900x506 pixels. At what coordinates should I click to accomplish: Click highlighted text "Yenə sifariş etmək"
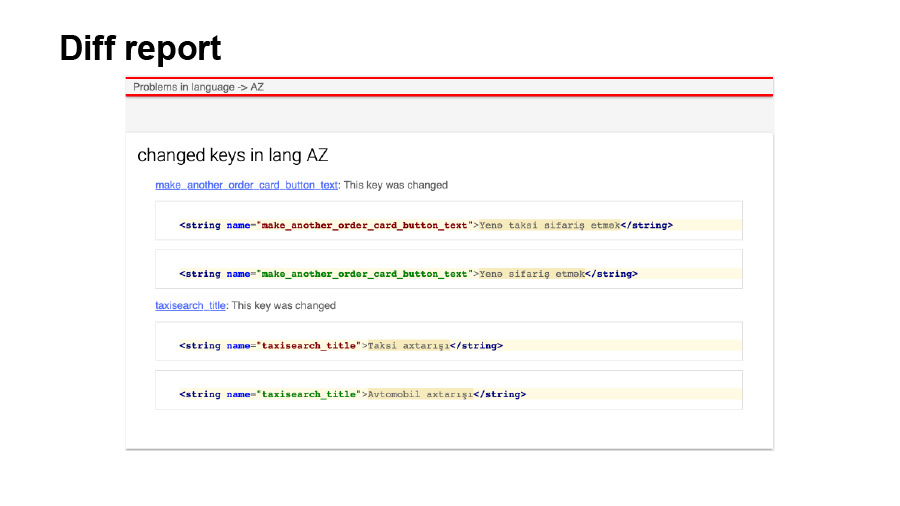pyautogui.click(x=531, y=273)
